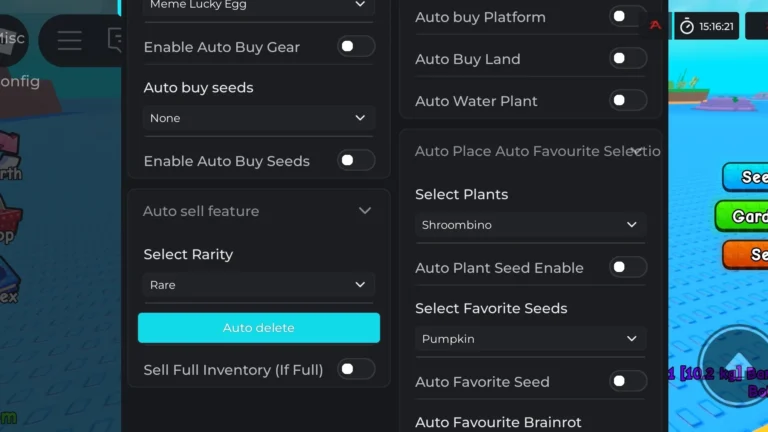Toggle Sell Full Inventory switch
The width and height of the screenshot is (768, 432).
point(356,370)
